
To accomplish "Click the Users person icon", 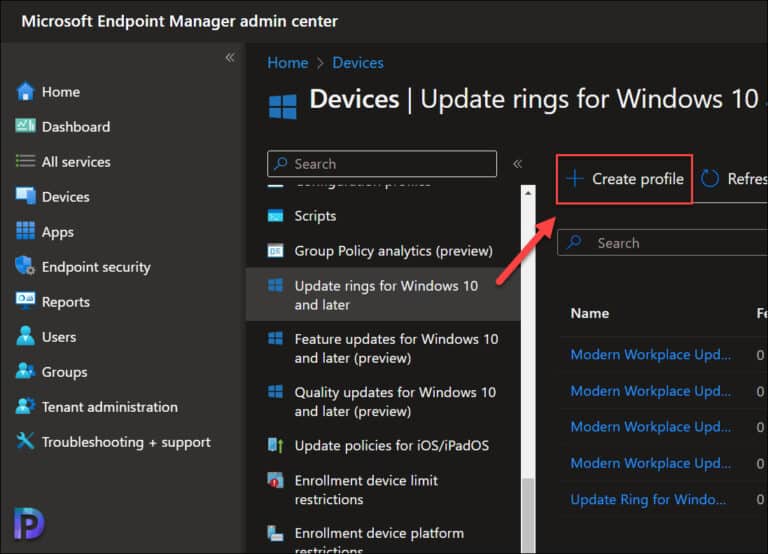I will [25, 336].
